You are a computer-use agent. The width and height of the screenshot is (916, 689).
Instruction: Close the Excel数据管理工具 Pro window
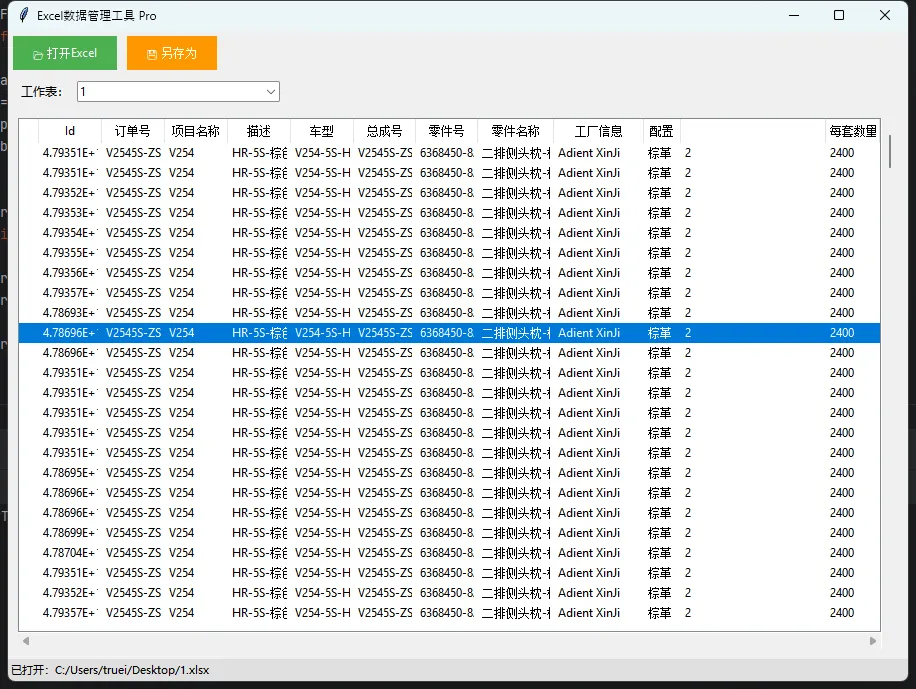pos(885,15)
